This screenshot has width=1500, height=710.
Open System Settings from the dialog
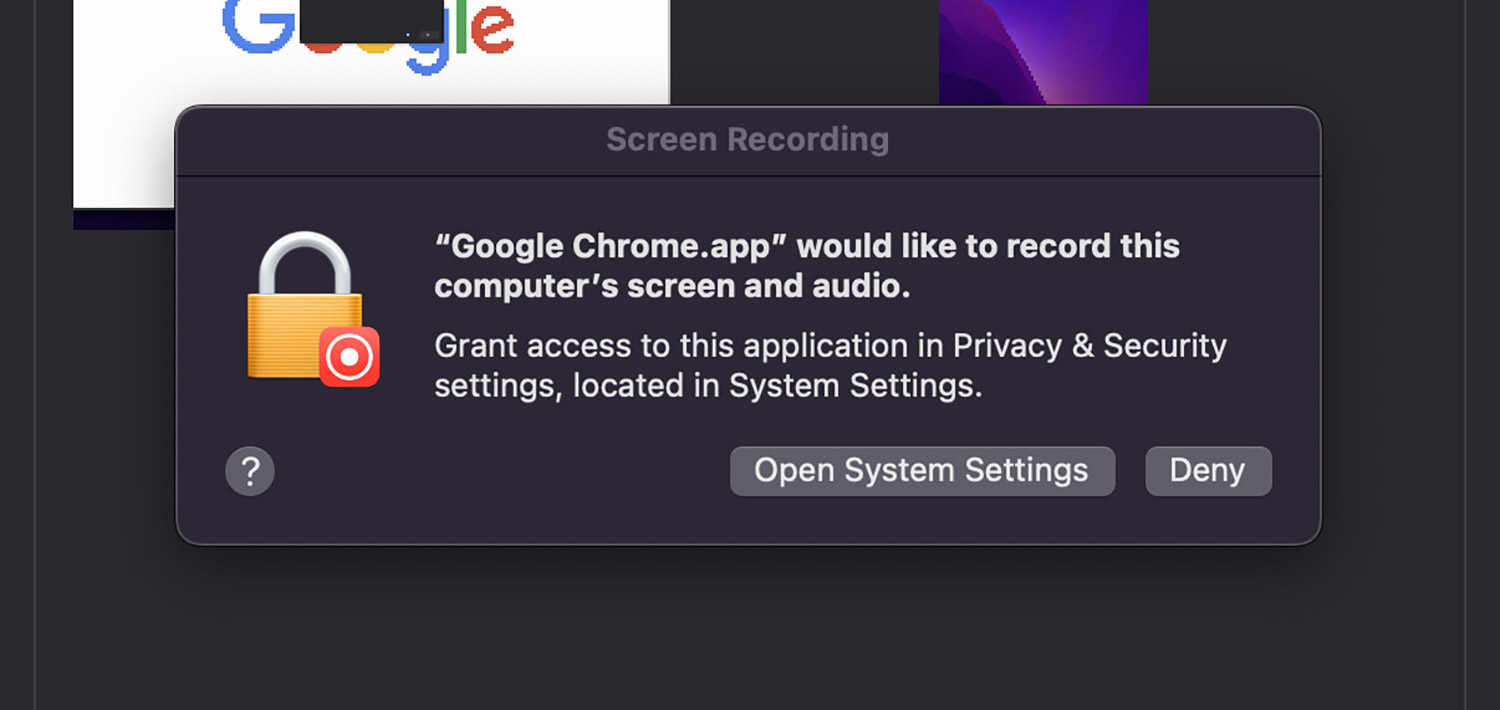pos(922,471)
